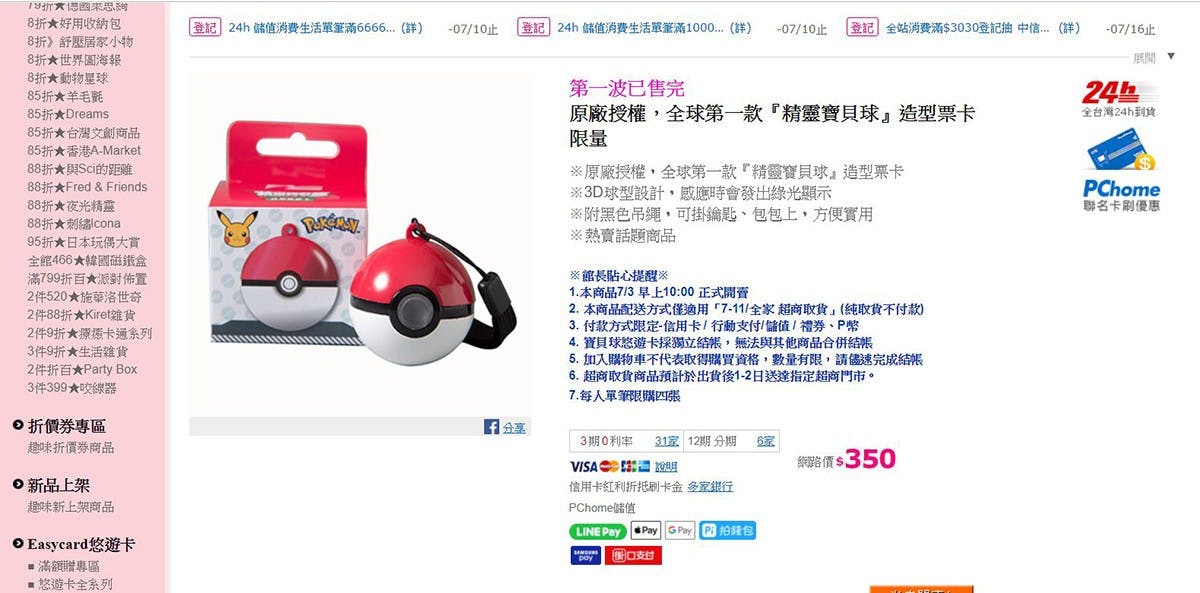Click the 多家銀行 credit card bonus link
The width and height of the screenshot is (1200, 593).
[710, 487]
